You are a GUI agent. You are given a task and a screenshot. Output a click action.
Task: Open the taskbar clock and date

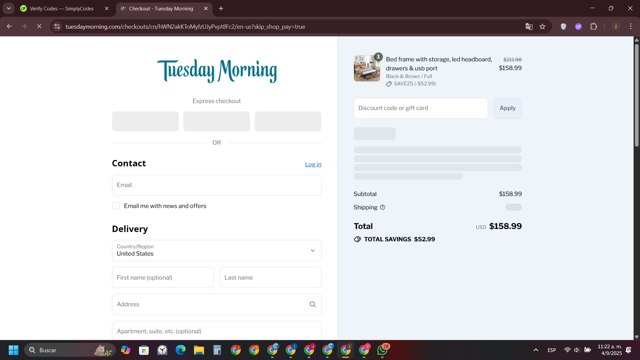click(610, 350)
